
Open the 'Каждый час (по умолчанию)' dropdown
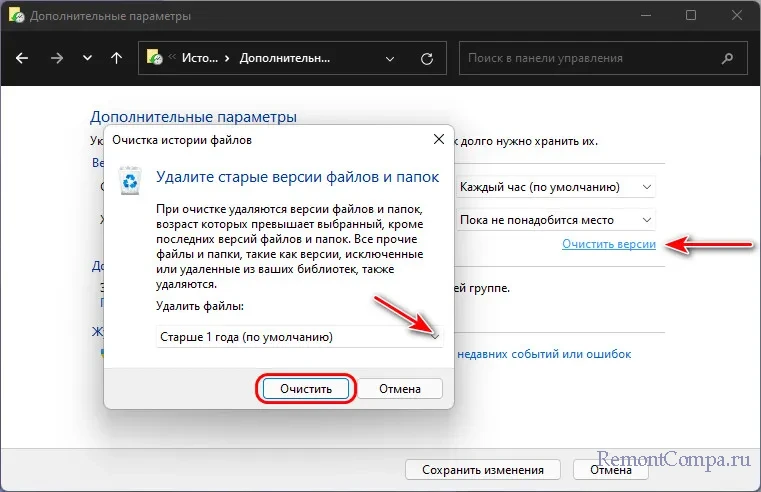556,187
